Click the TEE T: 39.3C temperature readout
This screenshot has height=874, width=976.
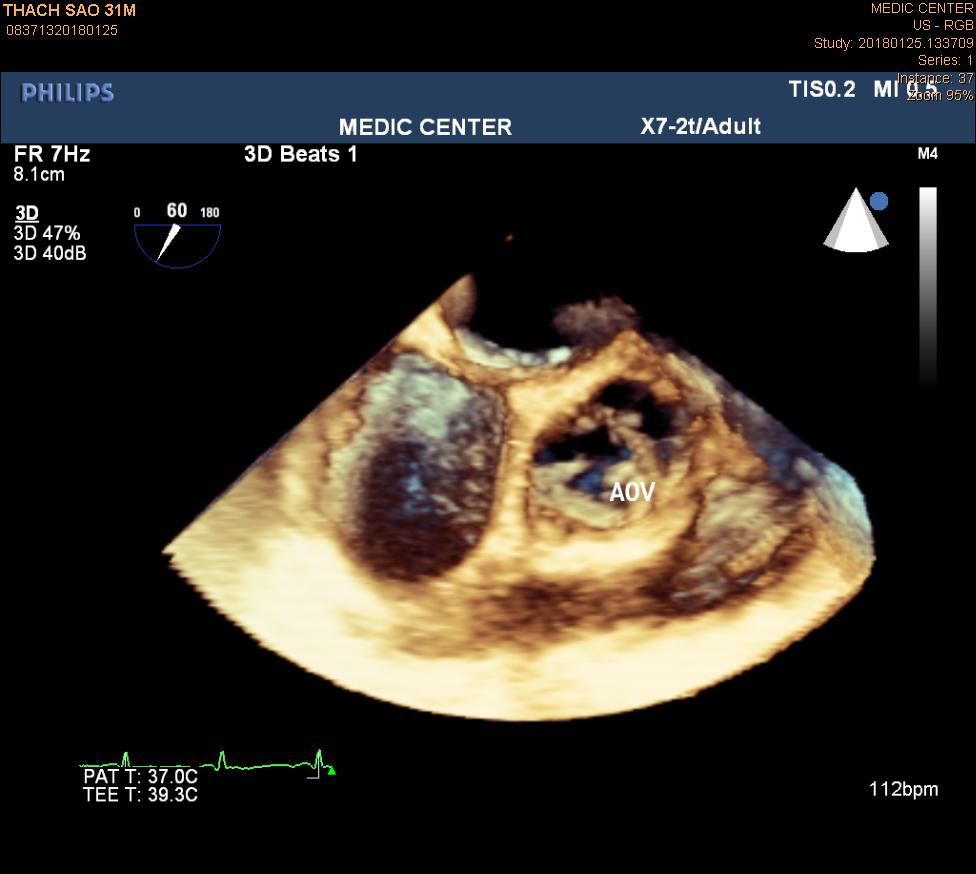(140, 795)
